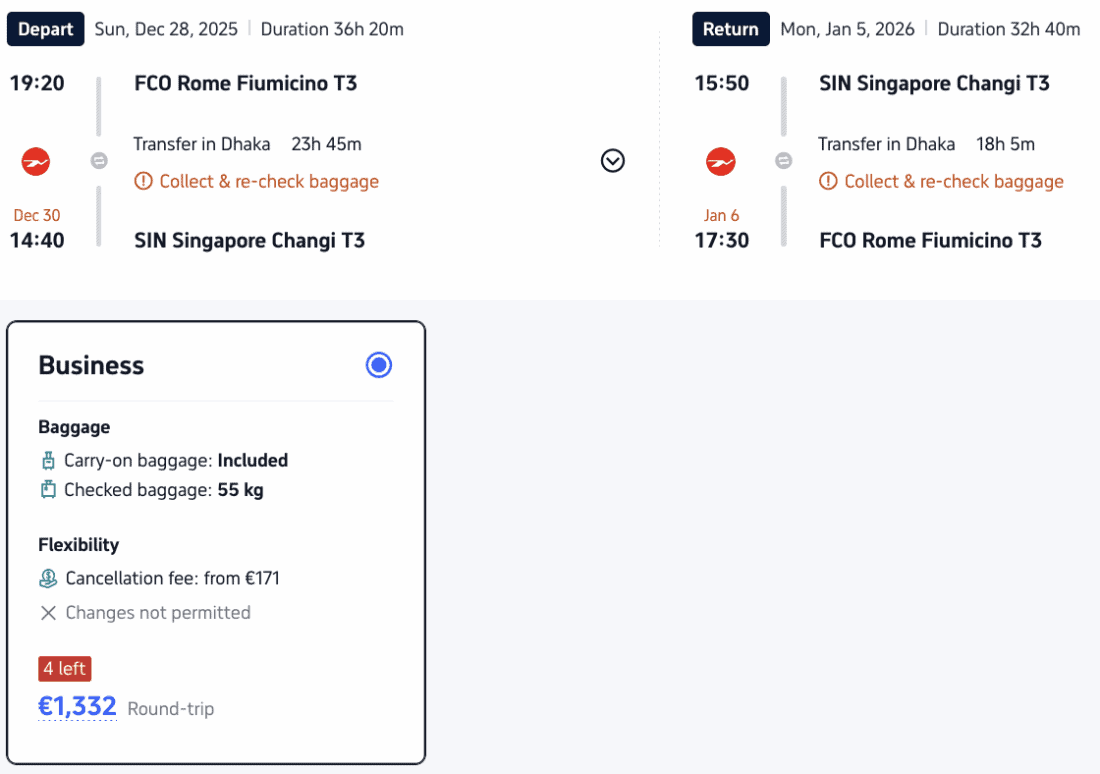The height and width of the screenshot is (774, 1100).
Task: Click the departure flight airline logo
Action: click(36, 161)
